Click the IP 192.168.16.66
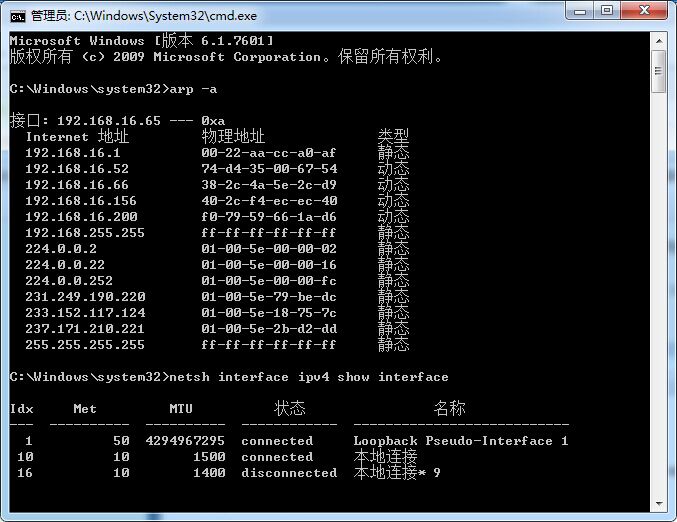 coord(77,185)
